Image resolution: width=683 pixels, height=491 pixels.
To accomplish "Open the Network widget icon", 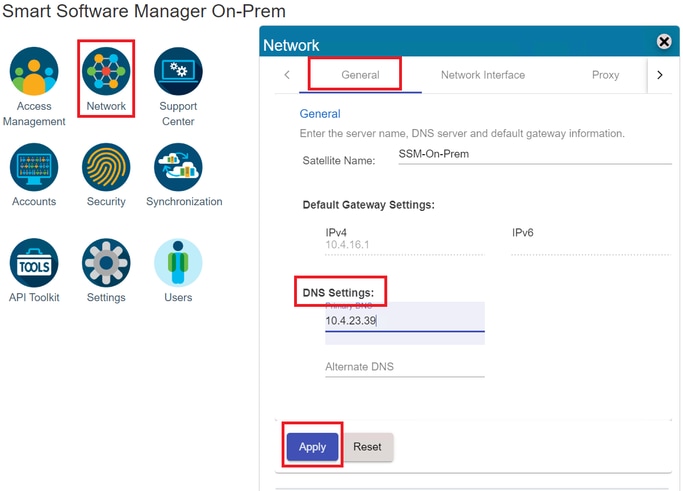I will [106, 71].
